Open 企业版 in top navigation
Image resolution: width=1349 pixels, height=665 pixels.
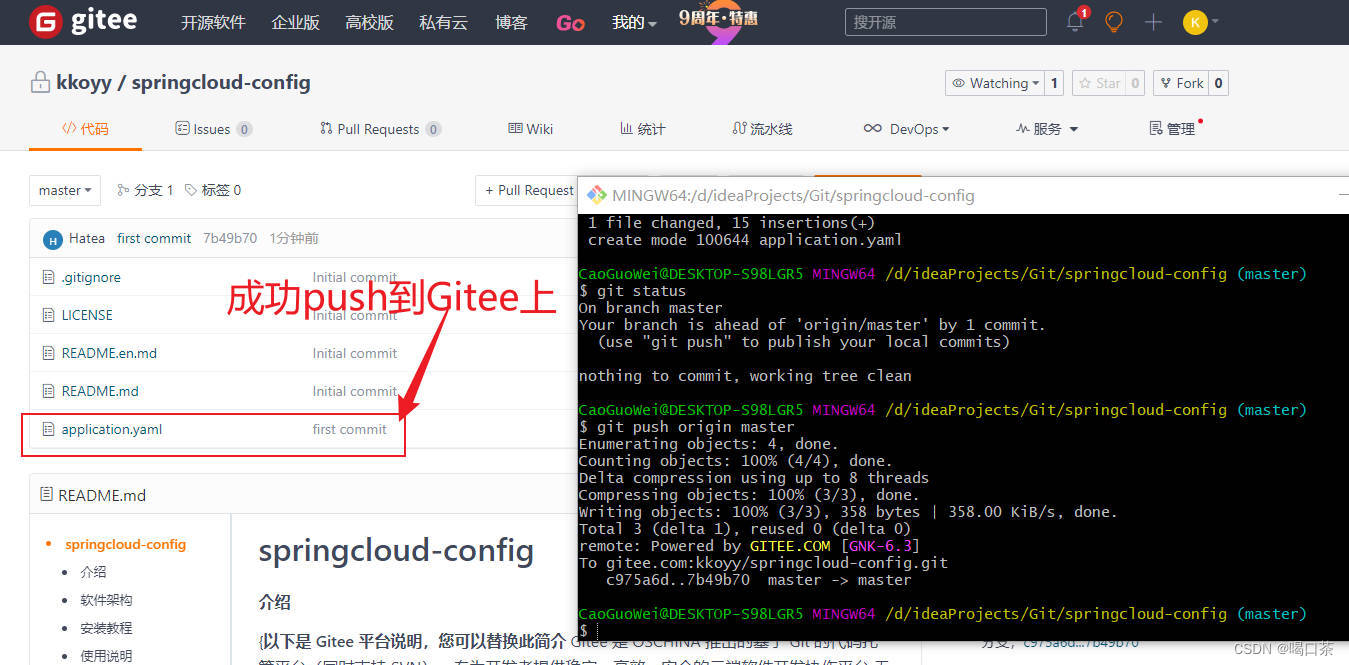[x=295, y=22]
